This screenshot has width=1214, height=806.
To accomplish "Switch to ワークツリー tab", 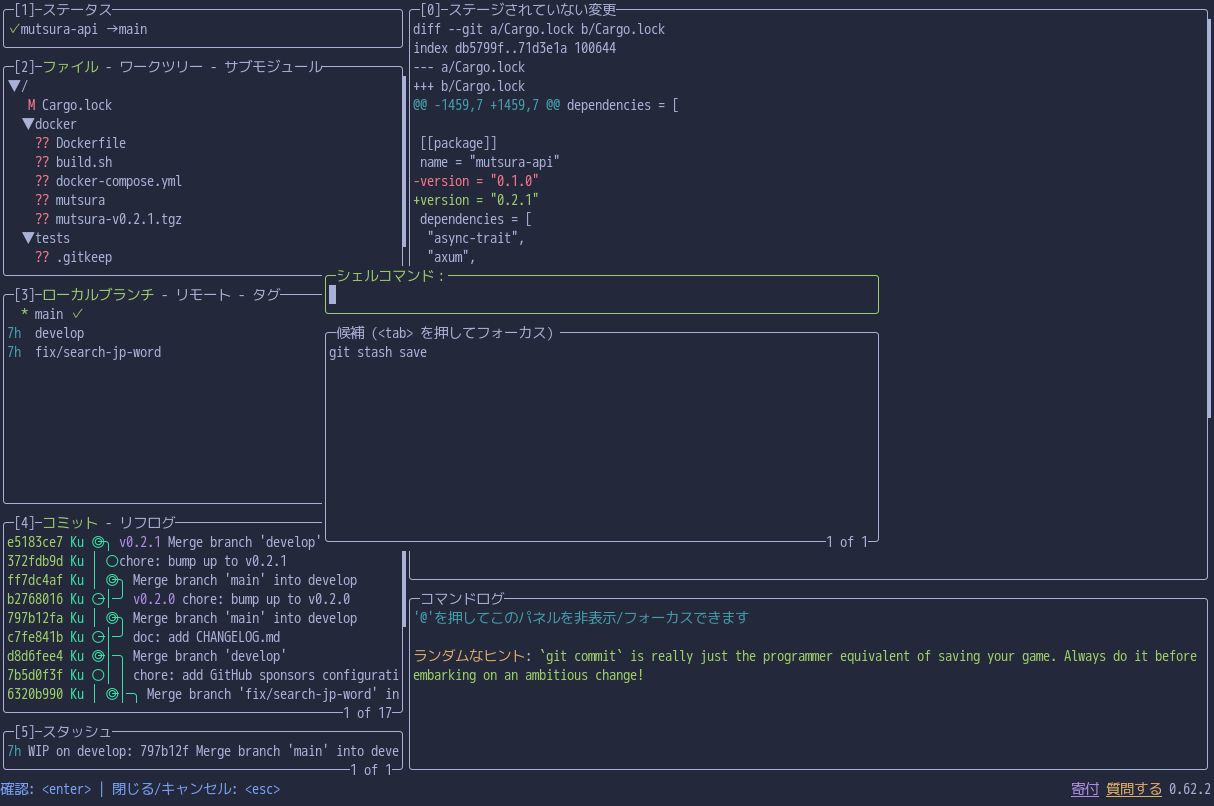I will click(161, 67).
